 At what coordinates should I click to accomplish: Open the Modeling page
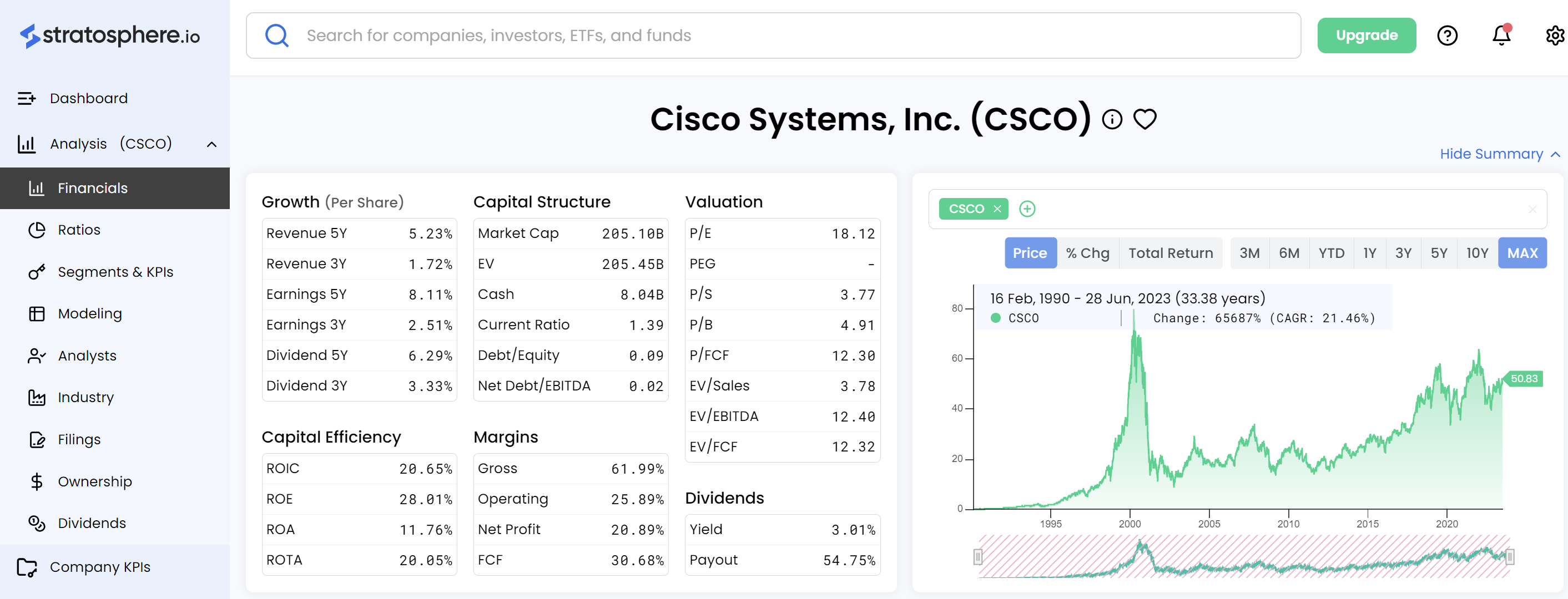pos(90,314)
